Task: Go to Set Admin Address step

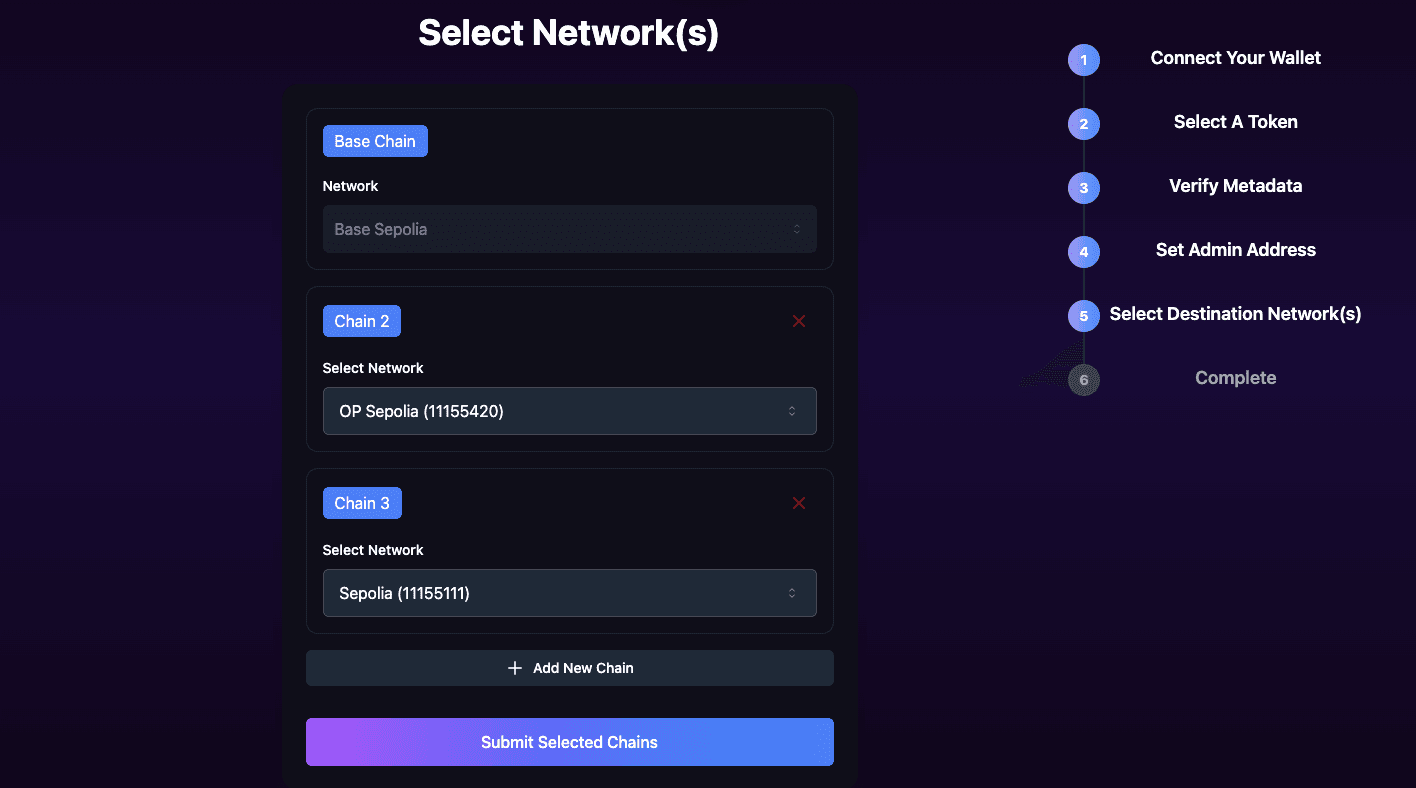Action: (1235, 250)
